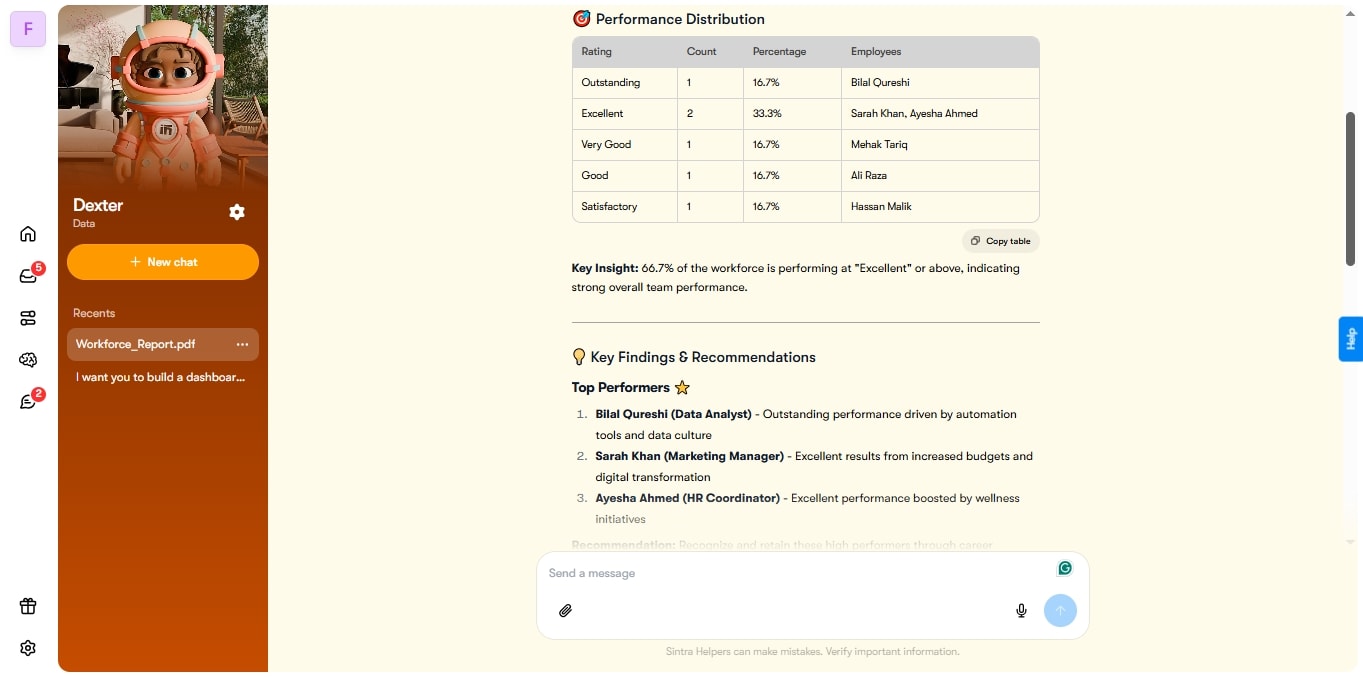Open the Home icon in sidebar
The height and width of the screenshot is (677, 1363).
point(27,233)
